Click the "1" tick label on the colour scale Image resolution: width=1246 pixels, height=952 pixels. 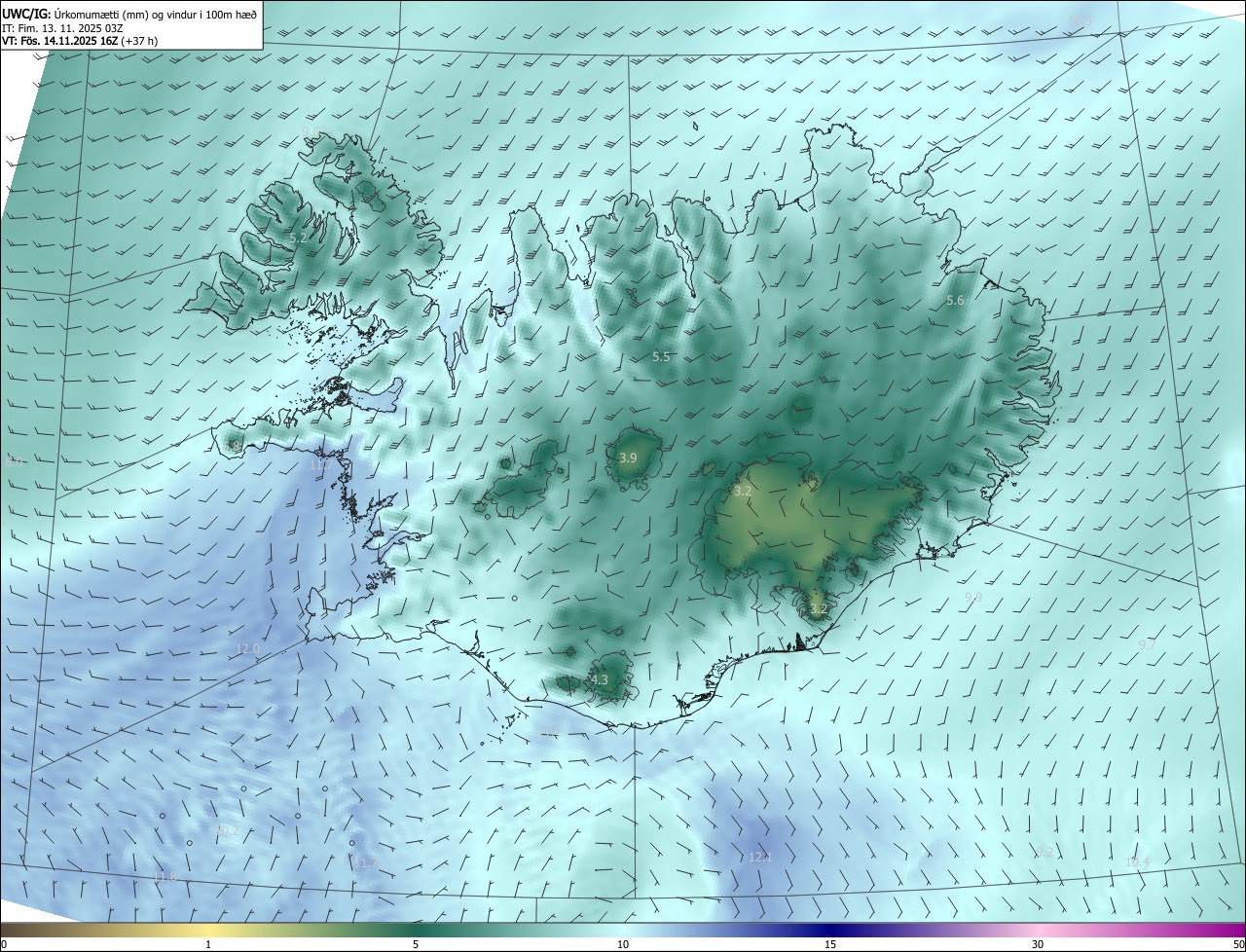(208, 944)
